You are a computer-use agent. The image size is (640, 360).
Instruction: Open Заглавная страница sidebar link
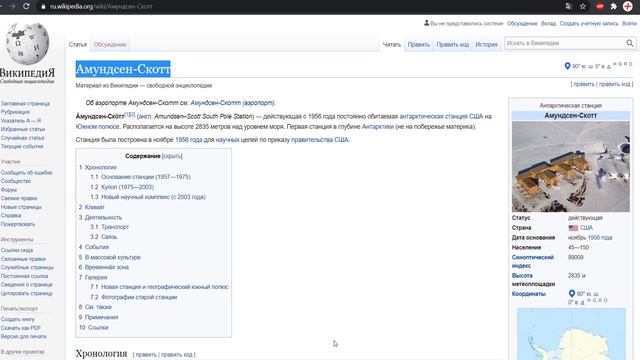(25, 104)
